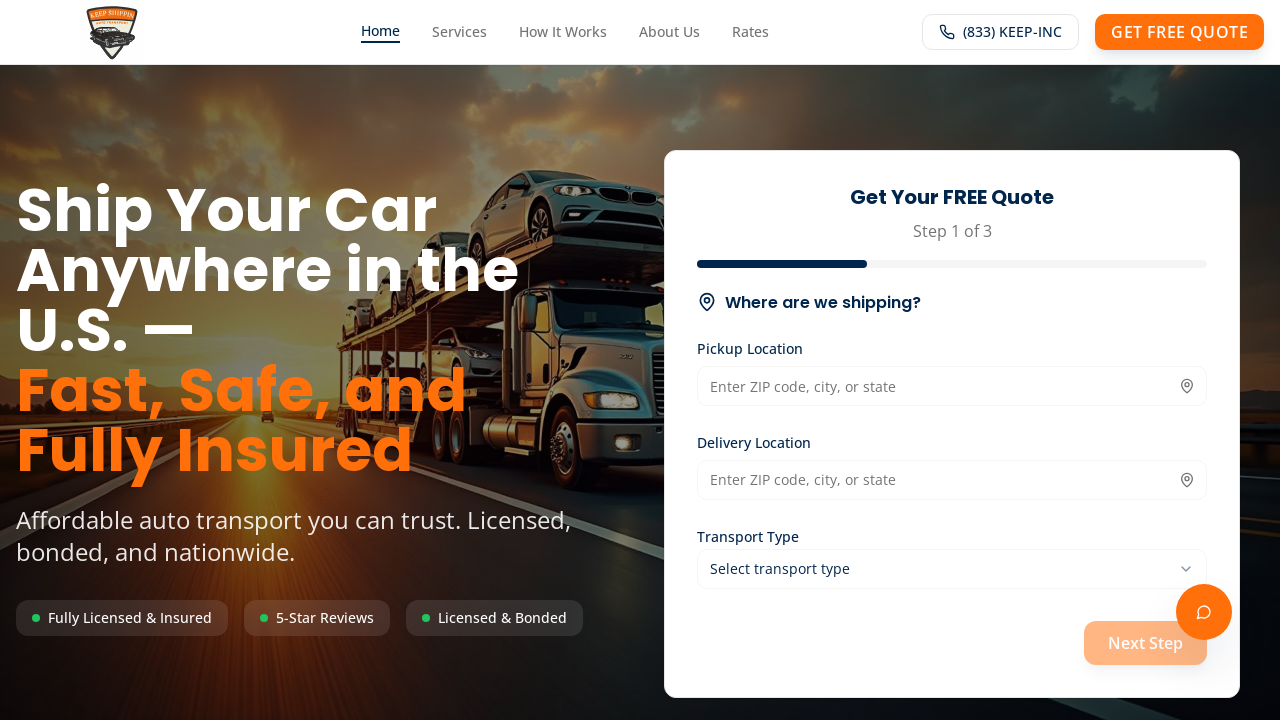Open the Select transport type dropdown
Screen dimensions: 1280x720
click(x=952, y=569)
